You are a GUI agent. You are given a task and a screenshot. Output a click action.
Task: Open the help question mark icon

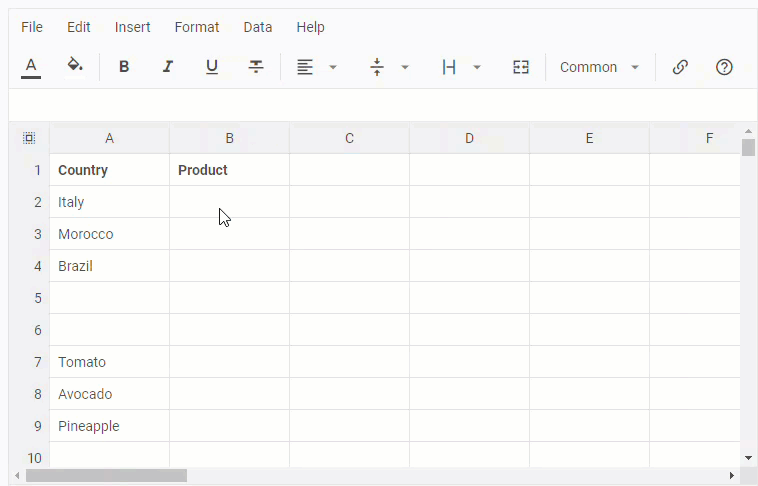tap(724, 67)
